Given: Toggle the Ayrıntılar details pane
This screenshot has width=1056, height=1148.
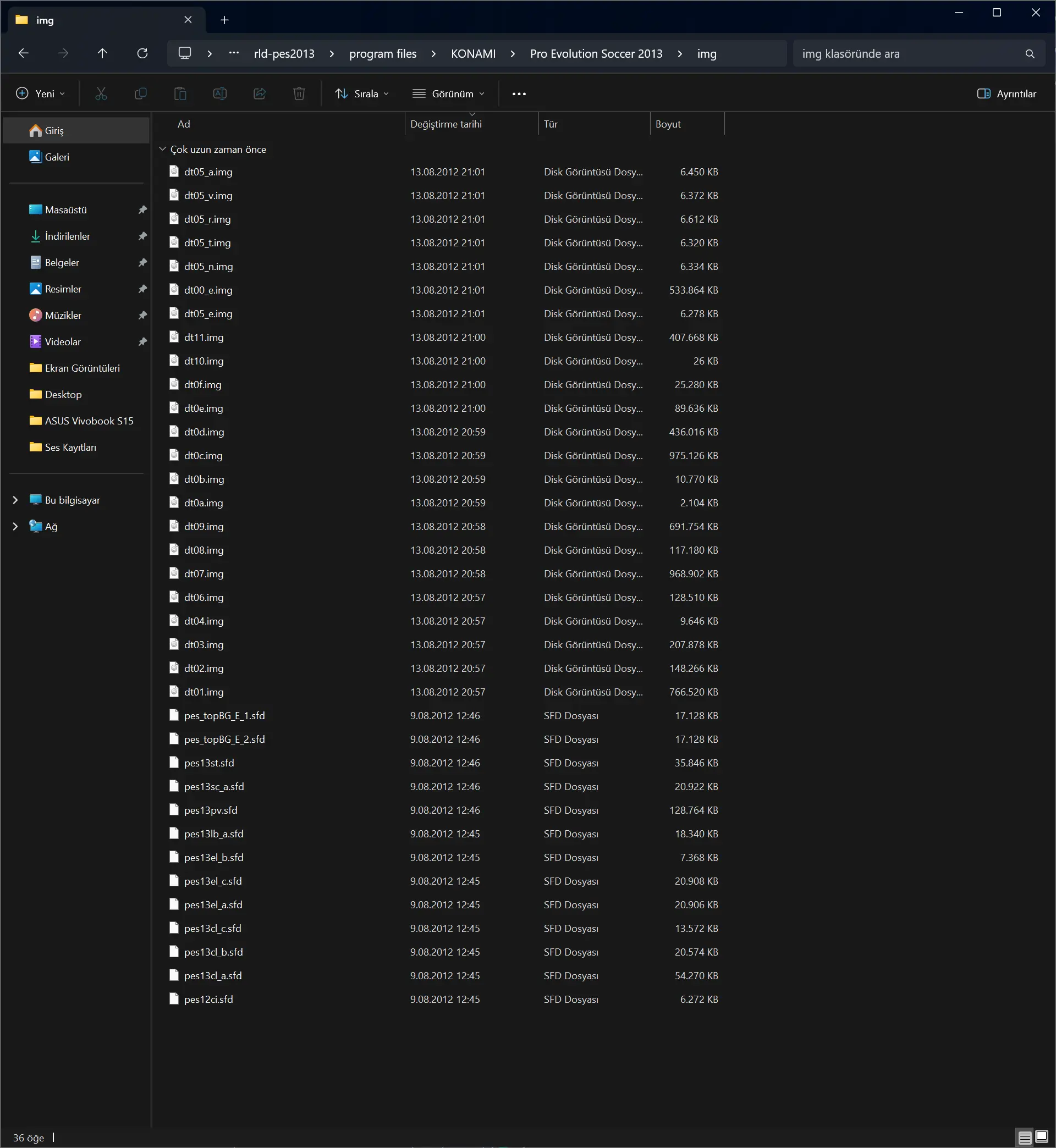Looking at the screenshot, I should coord(1007,93).
